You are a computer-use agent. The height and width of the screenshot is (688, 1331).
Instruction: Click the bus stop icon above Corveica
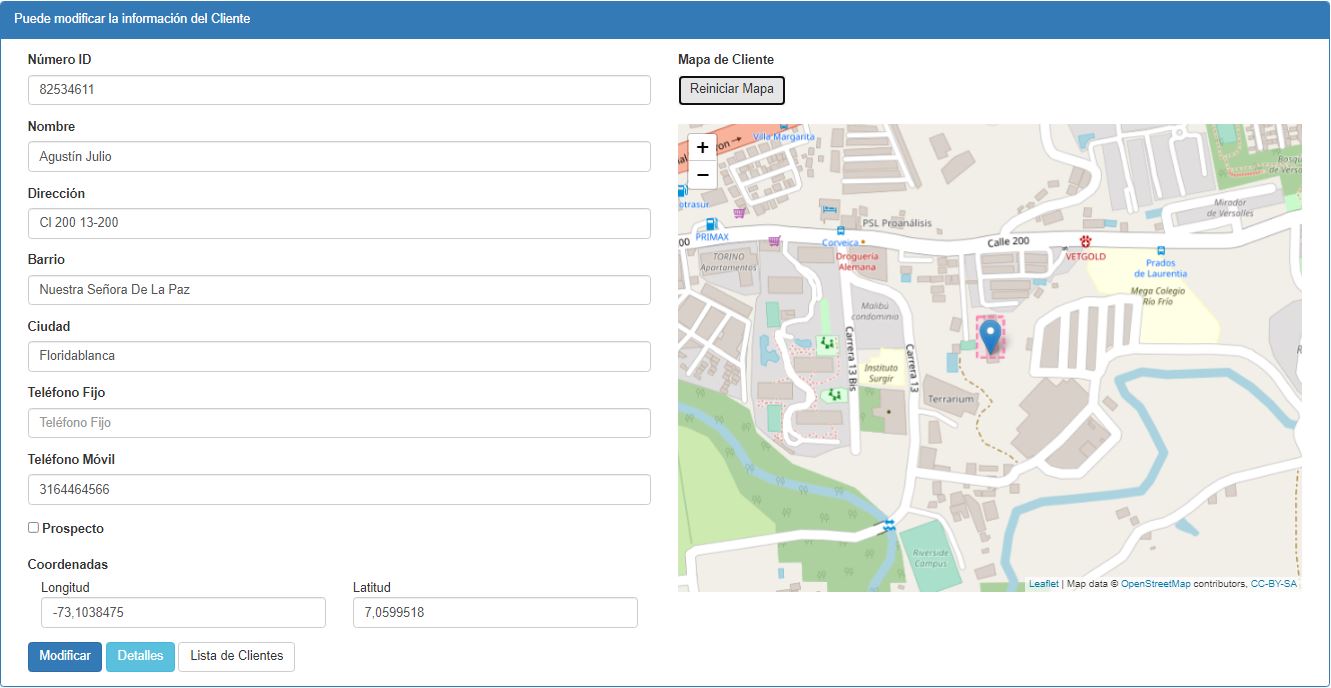click(840, 230)
